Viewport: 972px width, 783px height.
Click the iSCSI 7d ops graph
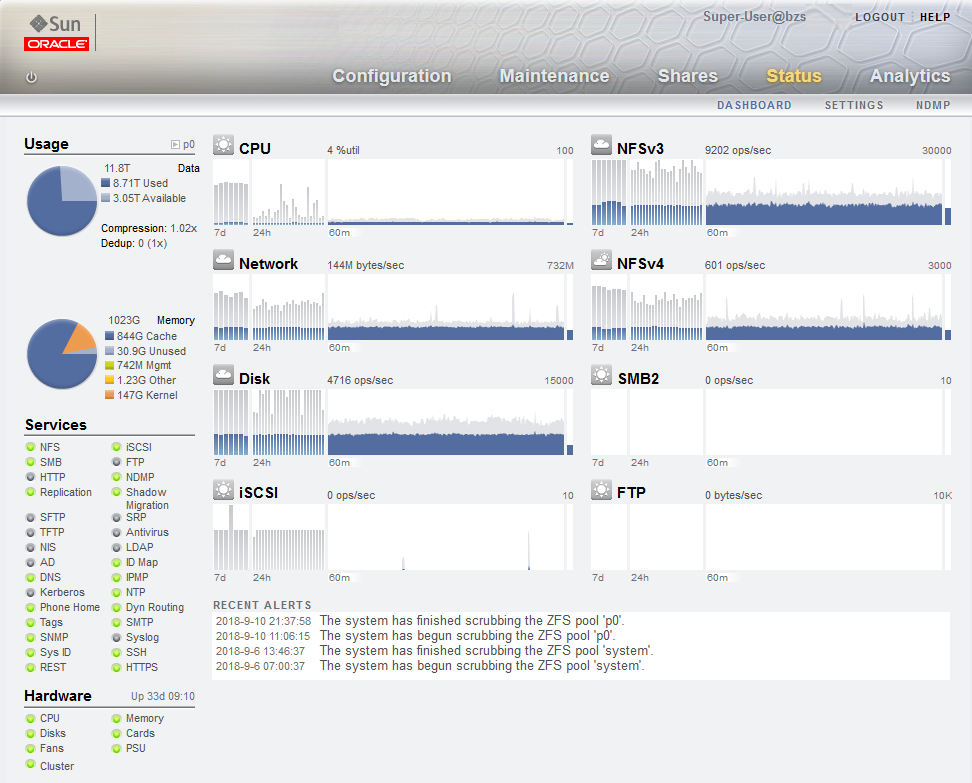tap(231, 537)
